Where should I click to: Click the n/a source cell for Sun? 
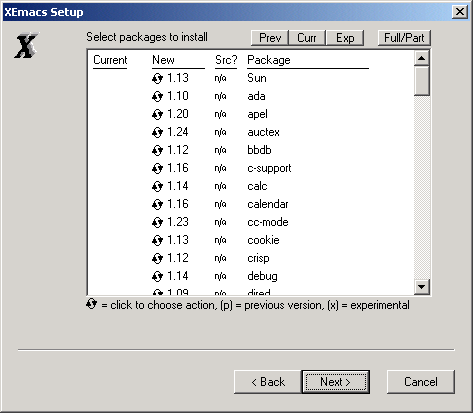click(x=220, y=78)
